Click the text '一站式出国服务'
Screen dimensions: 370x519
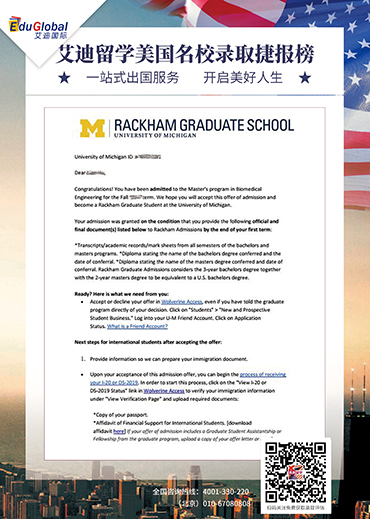tap(133, 78)
